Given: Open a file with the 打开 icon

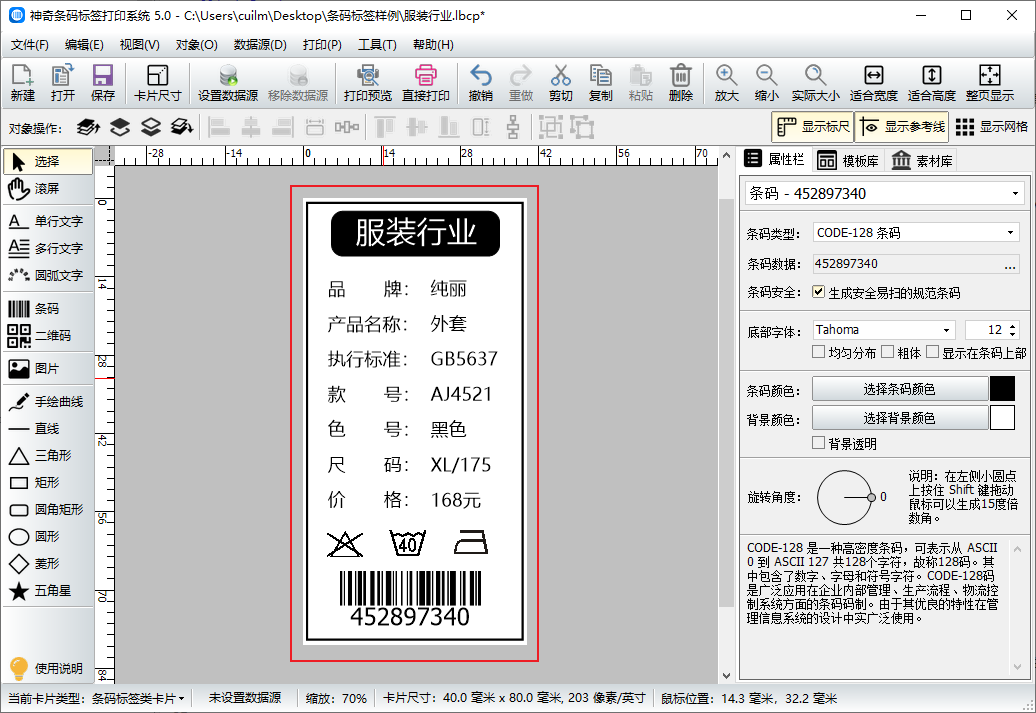Looking at the screenshot, I should [x=63, y=83].
